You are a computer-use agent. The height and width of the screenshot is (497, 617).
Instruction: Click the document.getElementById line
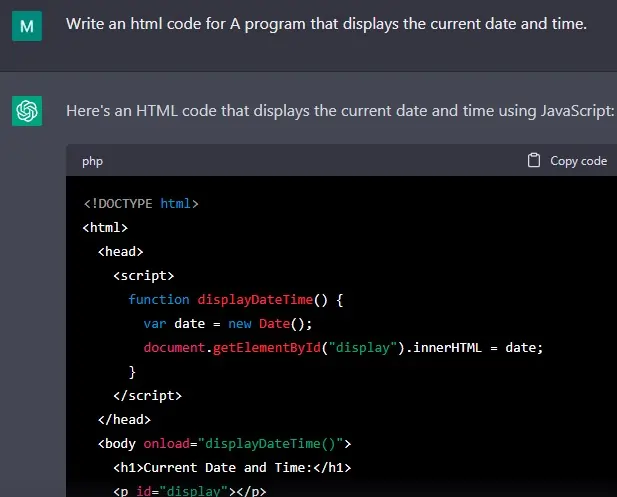coord(343,348)
